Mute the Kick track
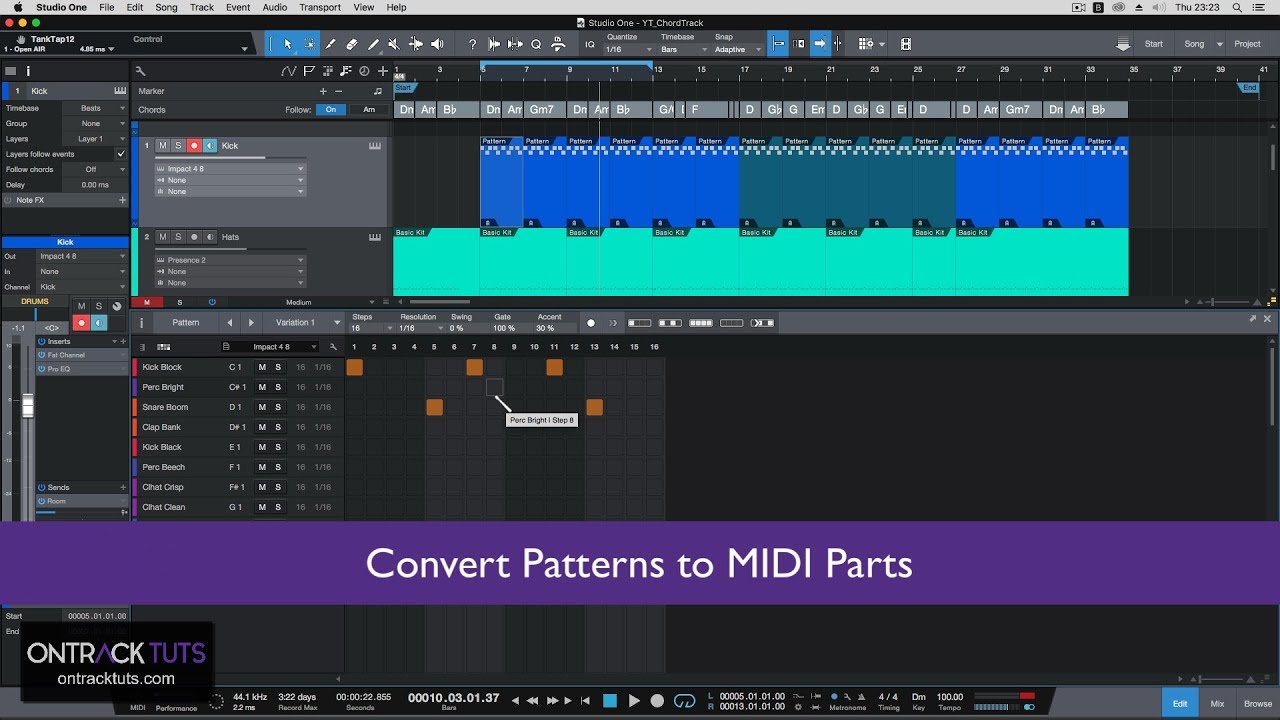The image size is (1280, 720). (162, 146)
